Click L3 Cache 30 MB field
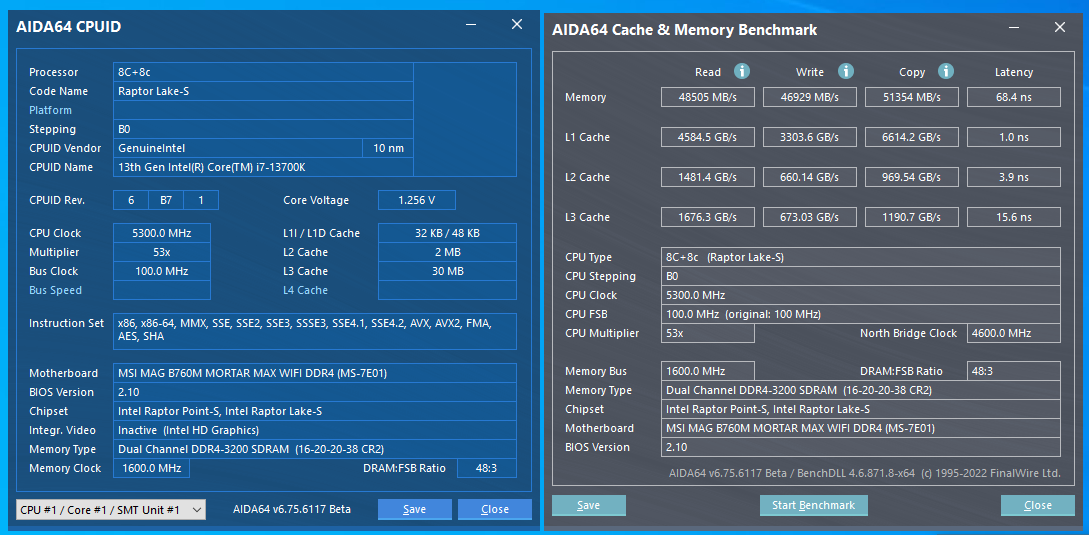 [x=447, y=271]
